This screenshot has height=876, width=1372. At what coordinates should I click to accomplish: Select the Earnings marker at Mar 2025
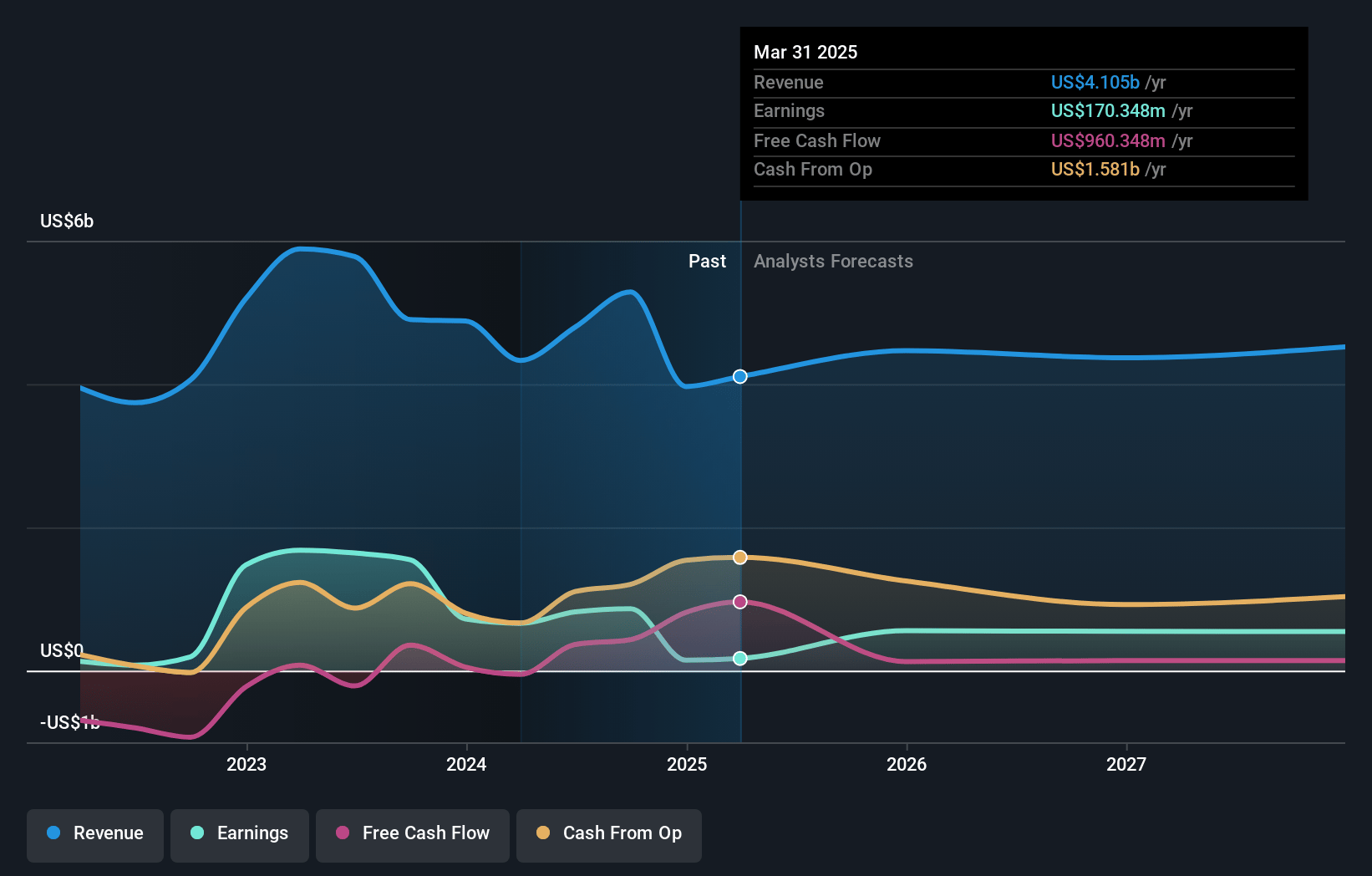[740, 659]
